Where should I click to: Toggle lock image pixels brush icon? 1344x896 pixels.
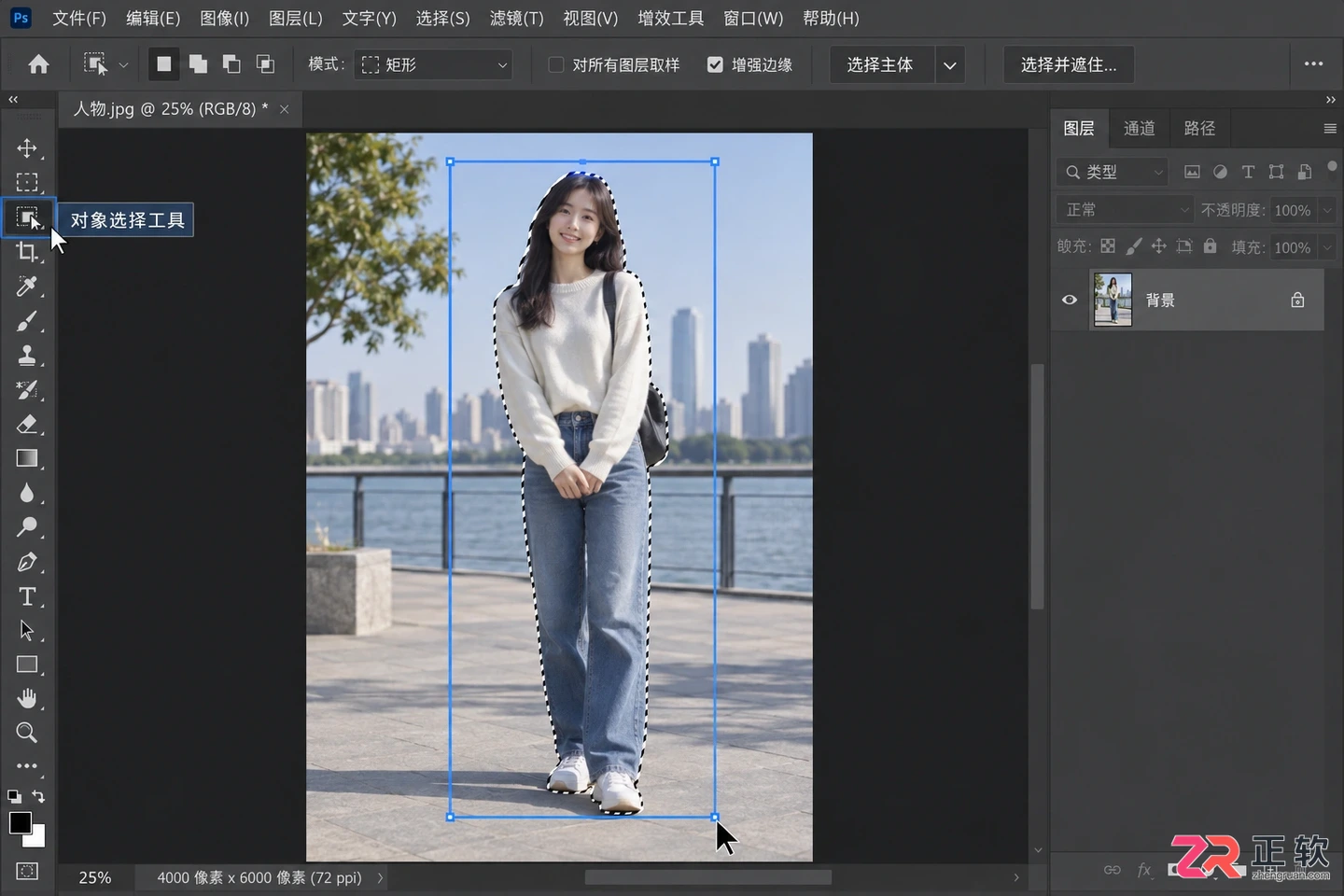pos(1133,246)
